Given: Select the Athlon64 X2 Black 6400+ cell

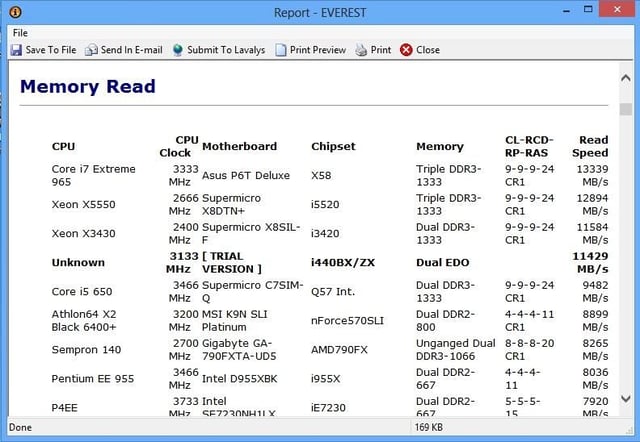Looking at the screenshot, I should point(84,320).
